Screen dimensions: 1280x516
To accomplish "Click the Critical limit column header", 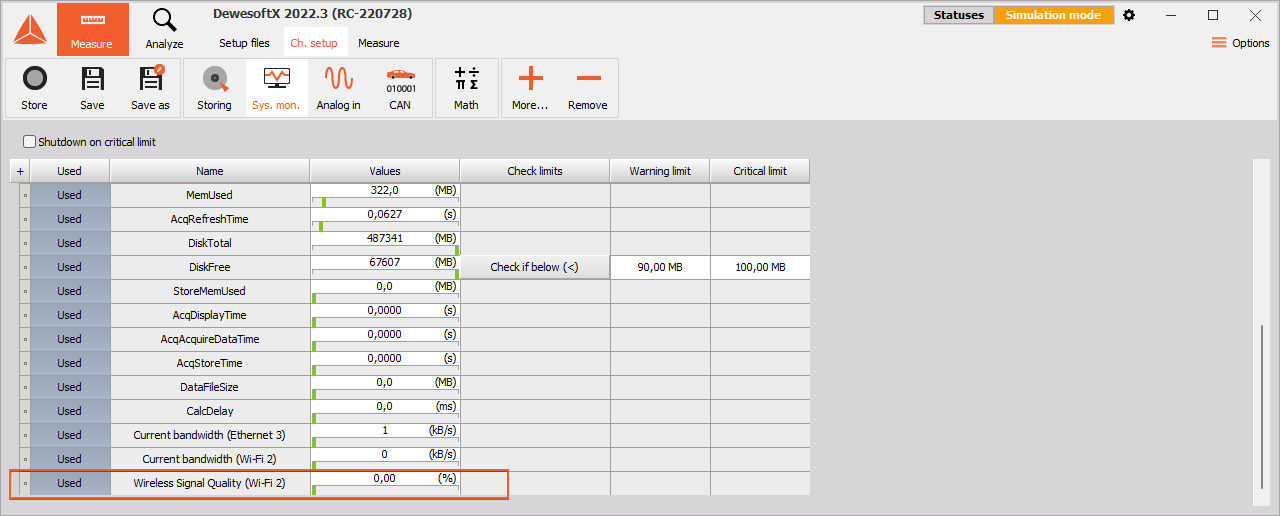I will pos(760,171).
